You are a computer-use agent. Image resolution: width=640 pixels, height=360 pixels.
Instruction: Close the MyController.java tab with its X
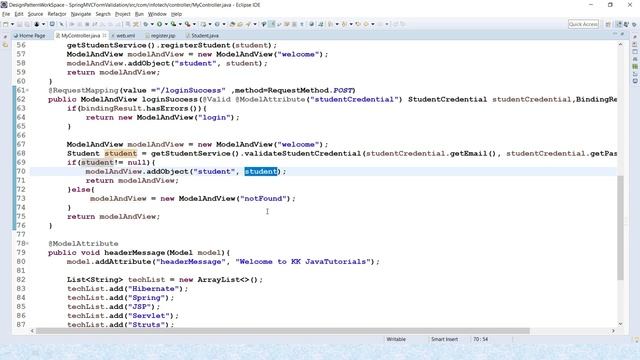point(105,36)
